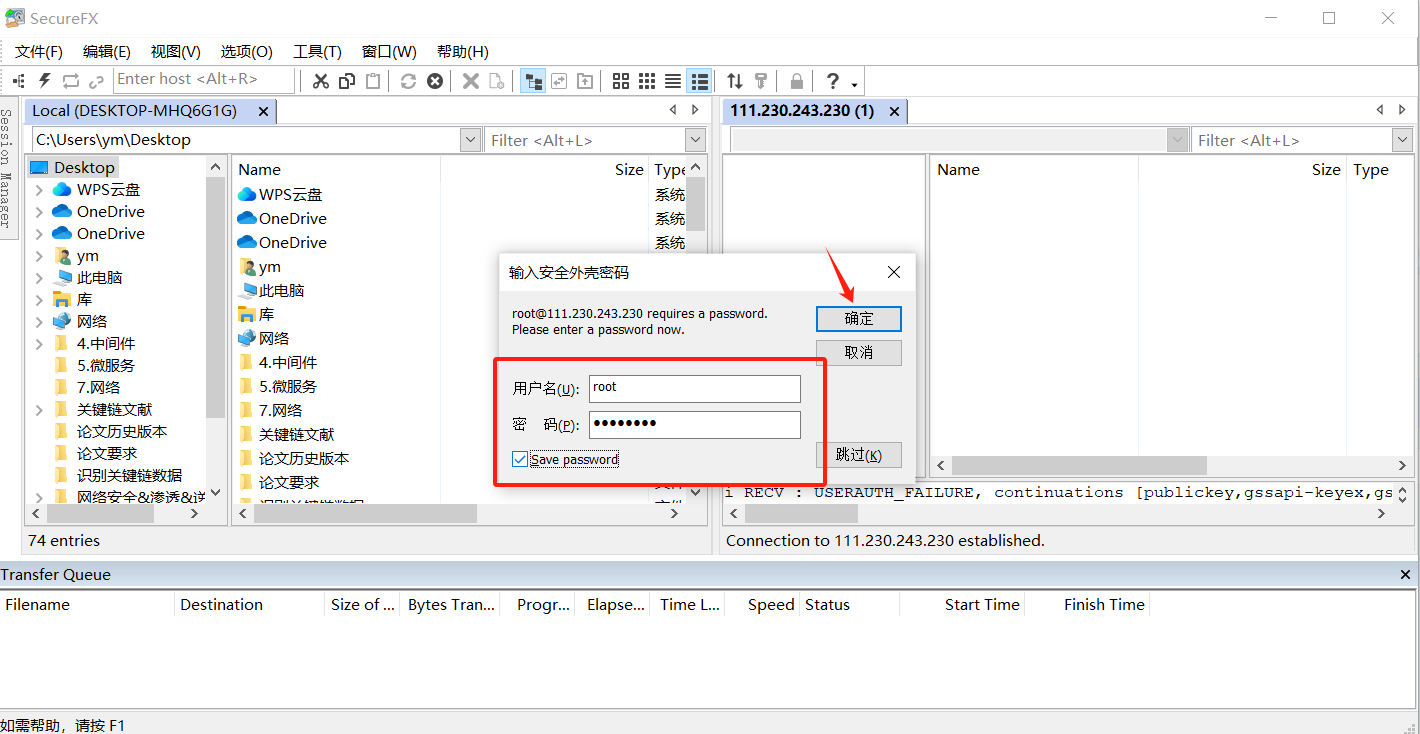Switch the file view to details layout
The width and height of the screenshot is (1420, 734).
[x=699, y=80]
